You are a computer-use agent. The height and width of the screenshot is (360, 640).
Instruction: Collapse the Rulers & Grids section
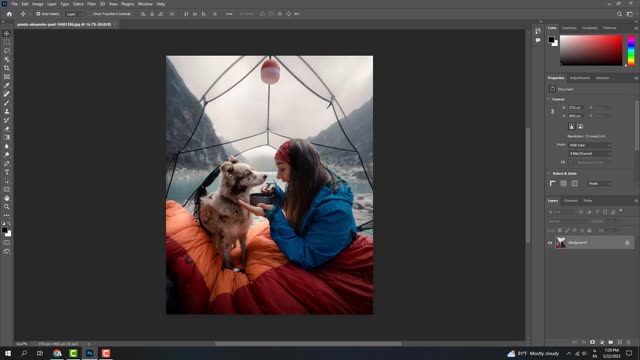tap(549, 173)
